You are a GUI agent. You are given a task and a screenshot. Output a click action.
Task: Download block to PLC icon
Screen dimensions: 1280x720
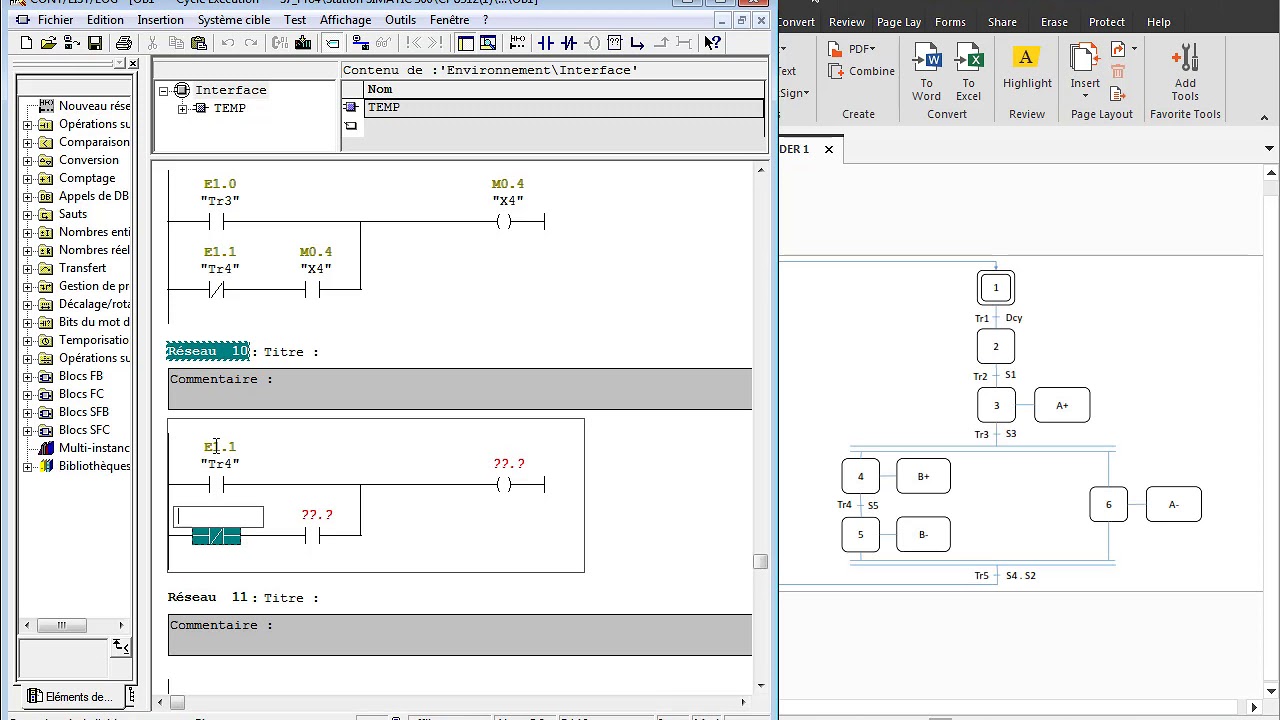(303, 43)
